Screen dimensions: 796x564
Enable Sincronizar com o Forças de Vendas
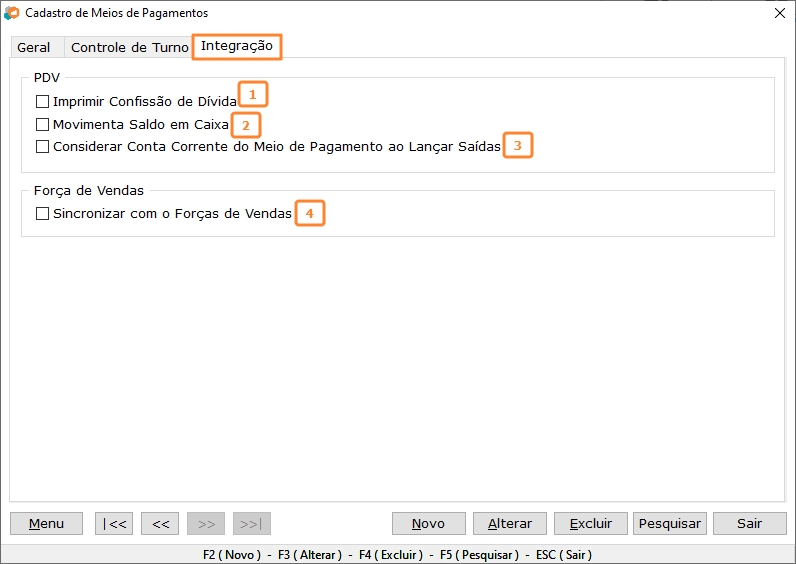point(42,214)
